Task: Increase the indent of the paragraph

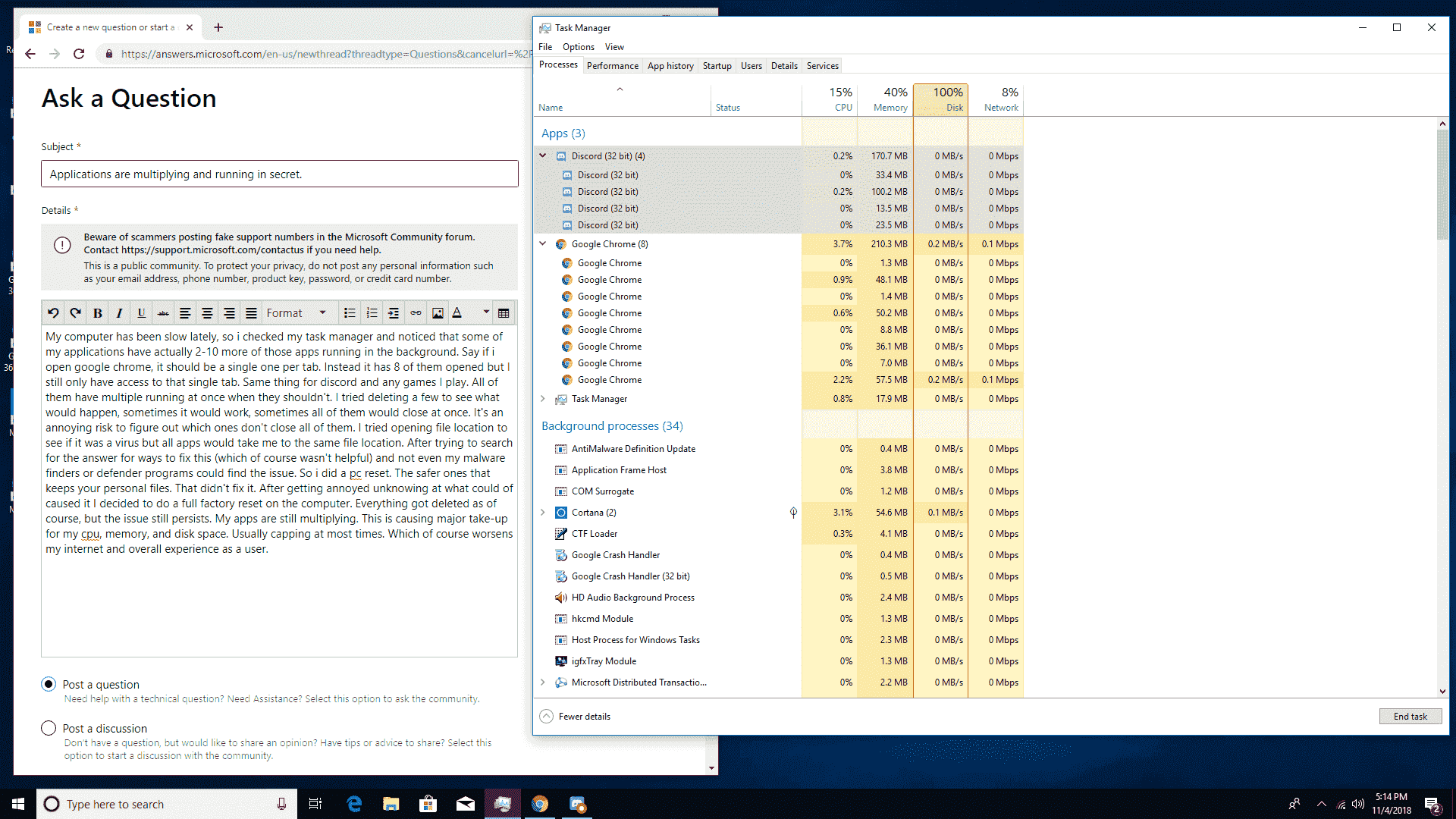Action: [x=394, y=313]
